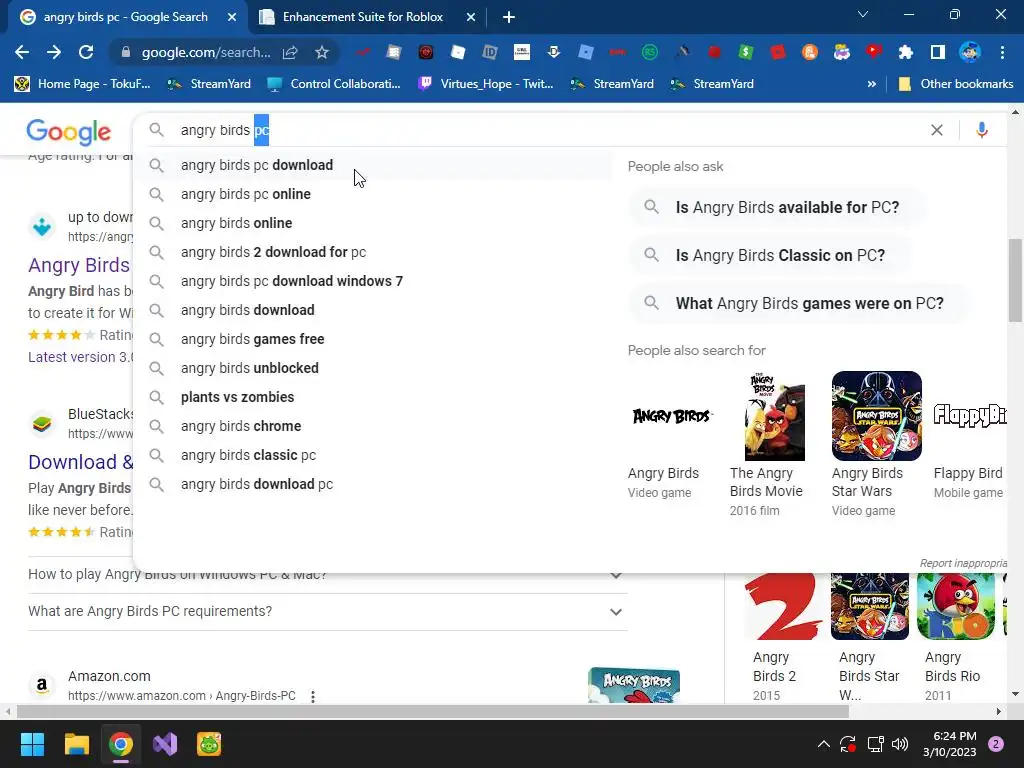The height and width of the screenshot is (768, 1024).
Task: Pick suggestion angry birds 2 download for pc
Action: pyautogui.click(x=374, y=252)
